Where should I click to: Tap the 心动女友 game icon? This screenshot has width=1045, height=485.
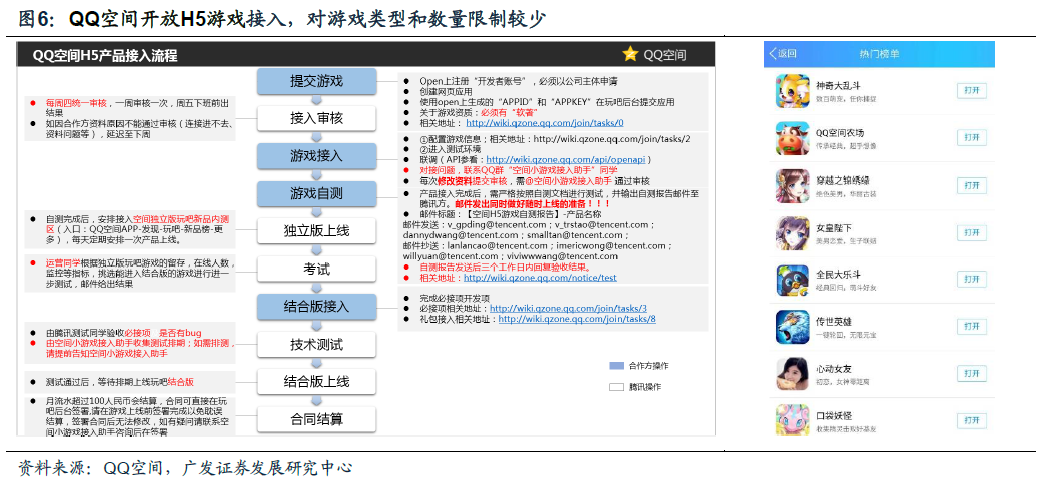(792, 374)
